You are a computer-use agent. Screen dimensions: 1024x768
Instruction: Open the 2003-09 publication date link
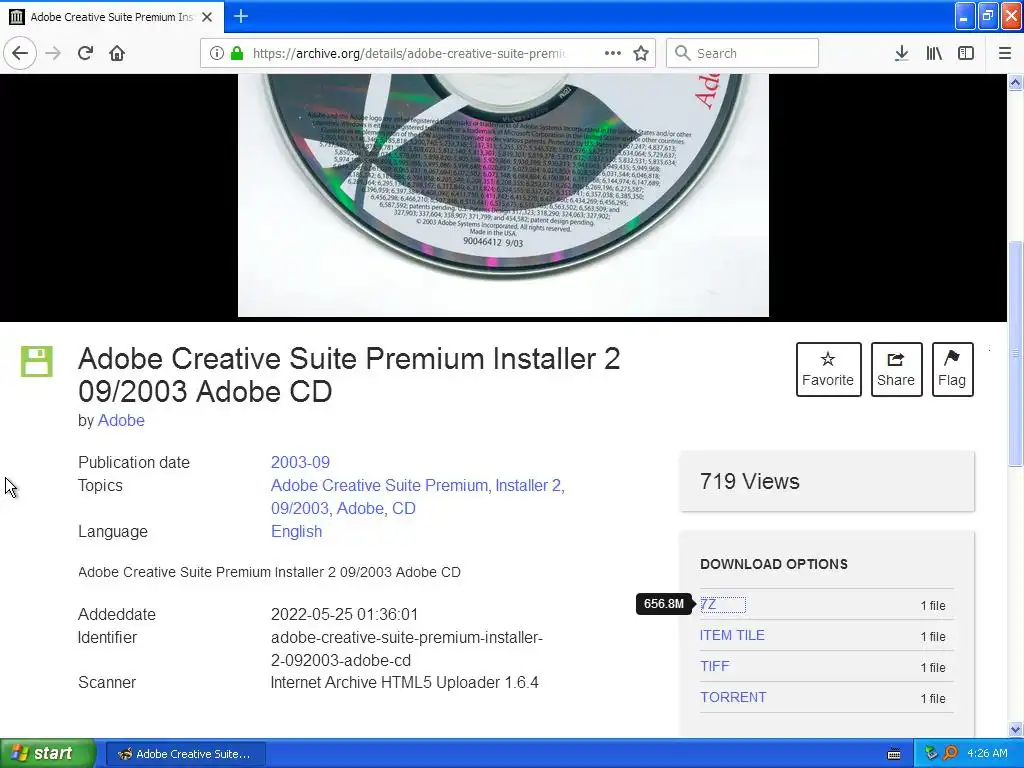point(300,462)
